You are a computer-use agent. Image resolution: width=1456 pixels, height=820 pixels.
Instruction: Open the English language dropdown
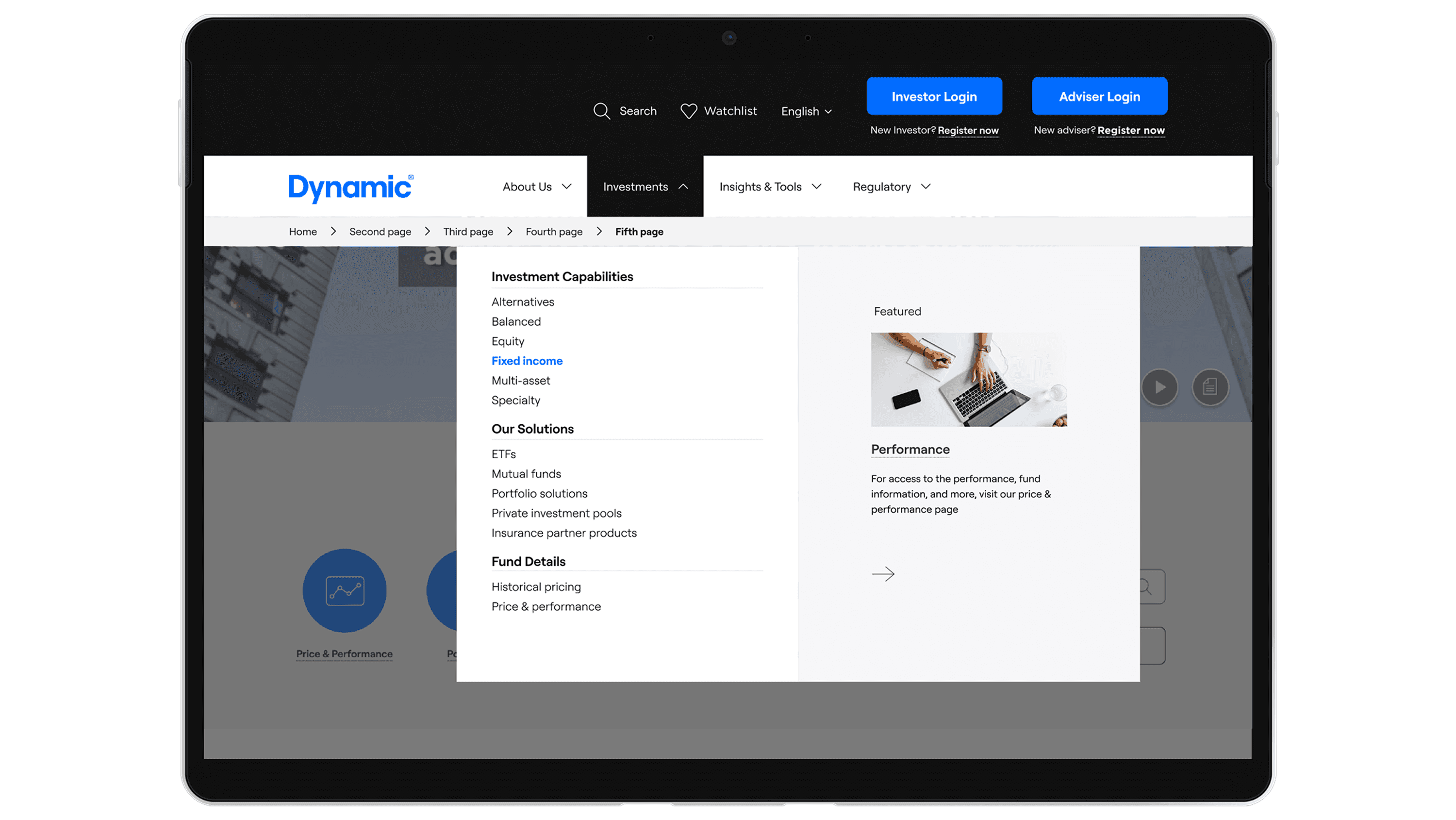[806, 111]
